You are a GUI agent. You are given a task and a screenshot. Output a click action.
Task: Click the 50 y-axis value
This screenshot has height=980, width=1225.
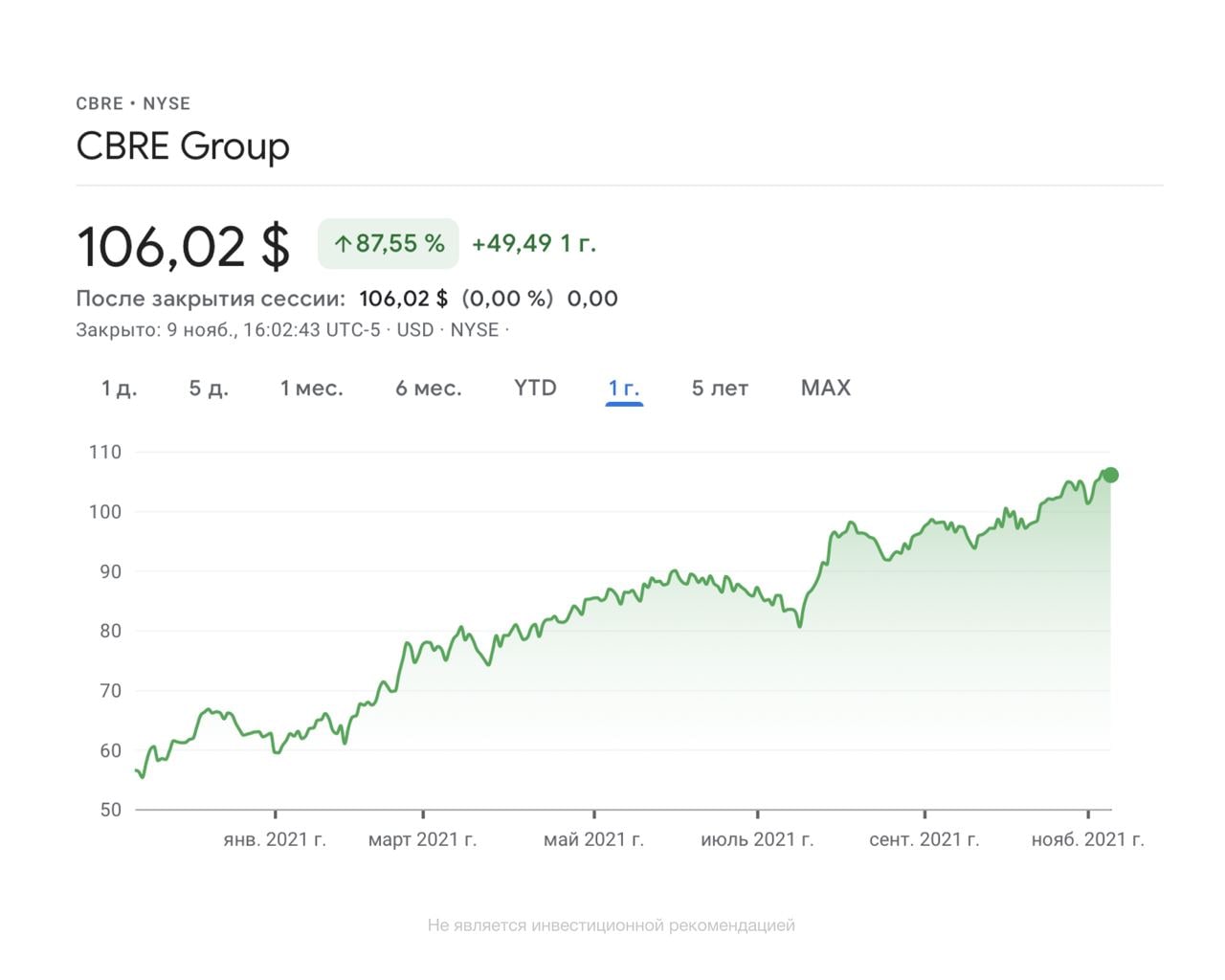(x=110, y=810)
